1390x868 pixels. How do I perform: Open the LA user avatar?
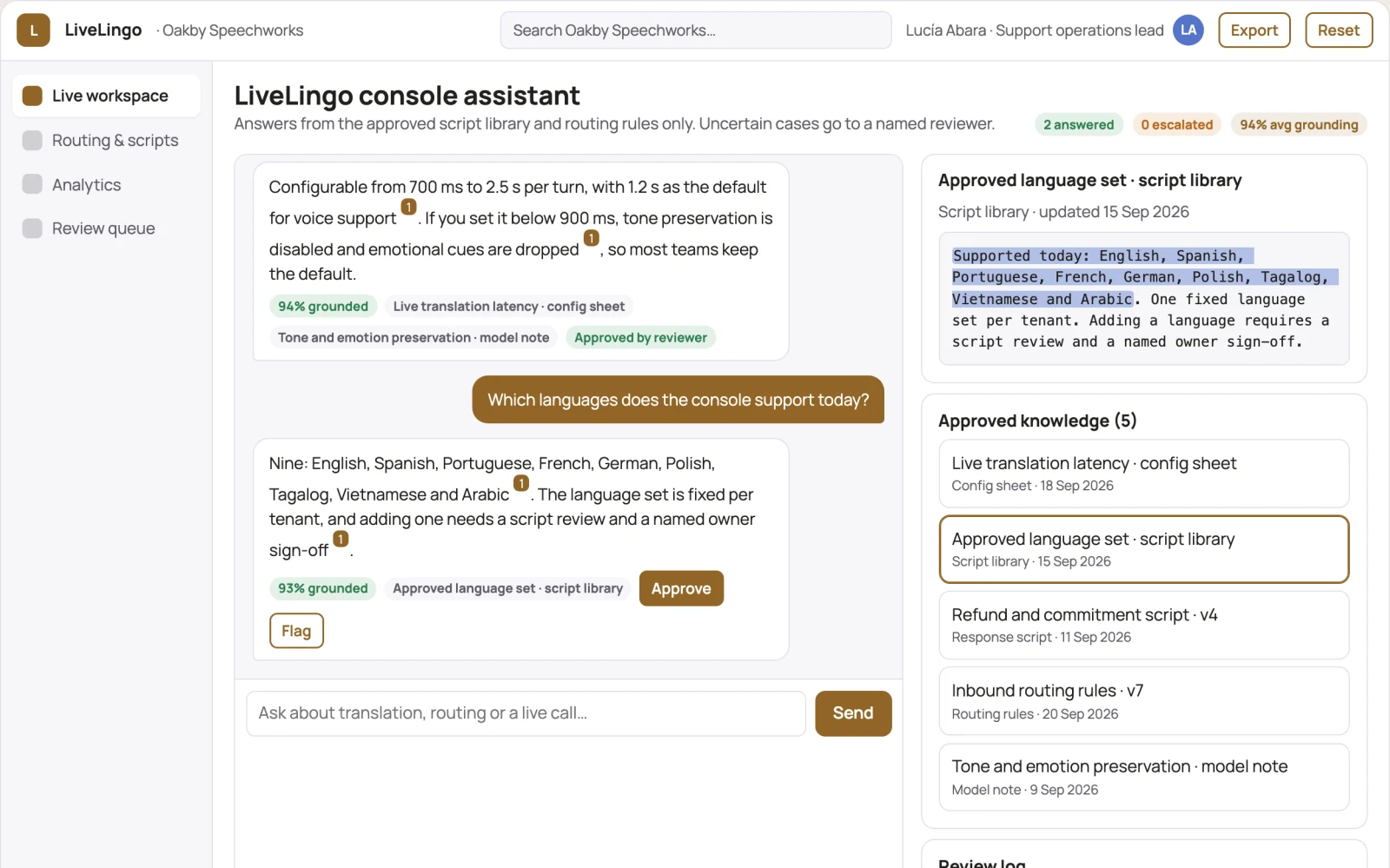click(x=1188, y=30)
